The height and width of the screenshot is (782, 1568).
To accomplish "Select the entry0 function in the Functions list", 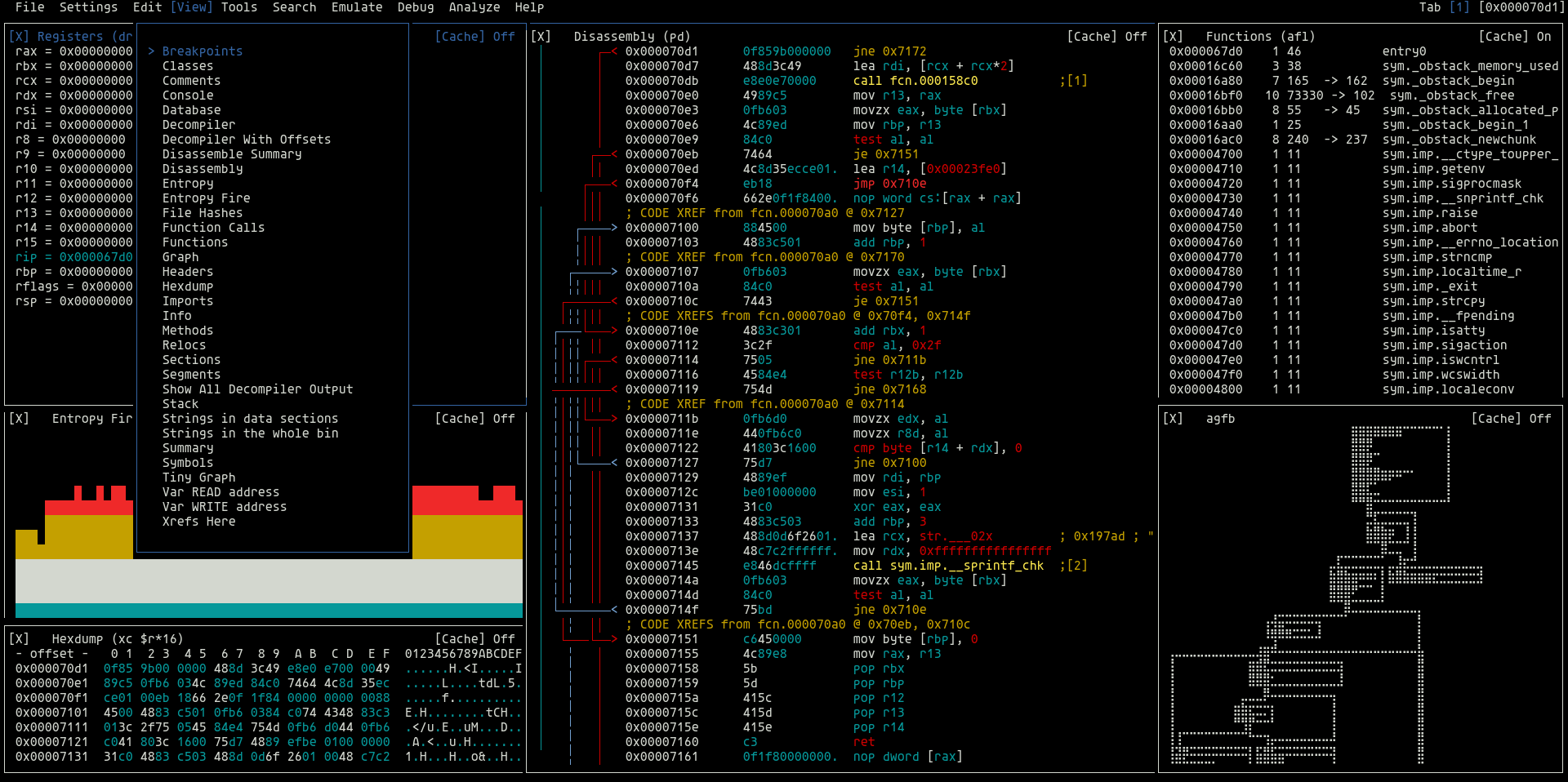I will pos(1406,51).
